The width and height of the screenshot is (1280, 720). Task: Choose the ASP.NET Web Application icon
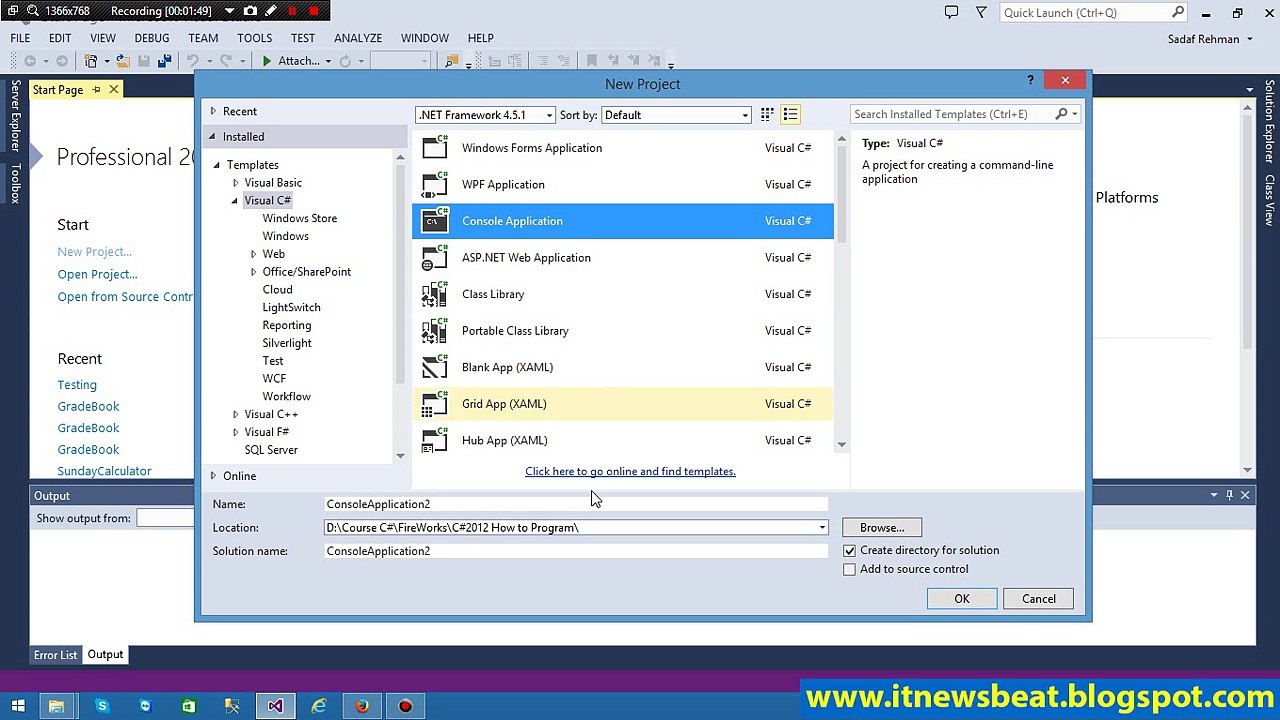click(435, 258)
